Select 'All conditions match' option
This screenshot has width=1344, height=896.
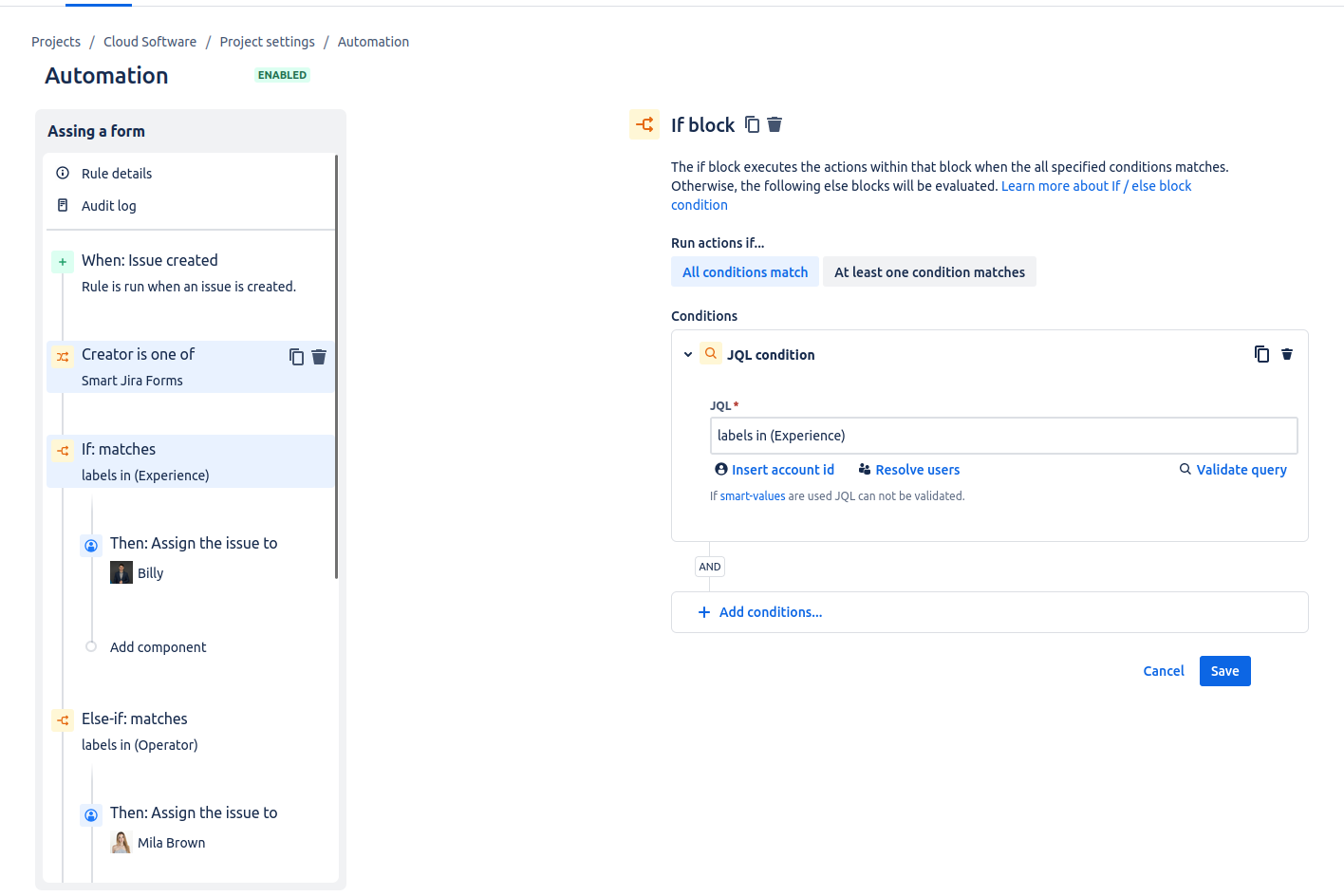click(x=745, y=272)
